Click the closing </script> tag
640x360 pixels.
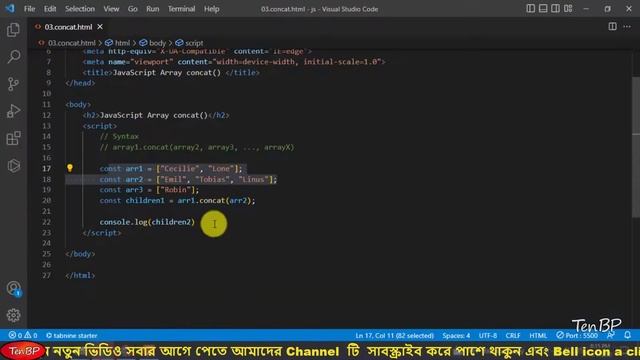pyautogui.click(x=102, y=233)
